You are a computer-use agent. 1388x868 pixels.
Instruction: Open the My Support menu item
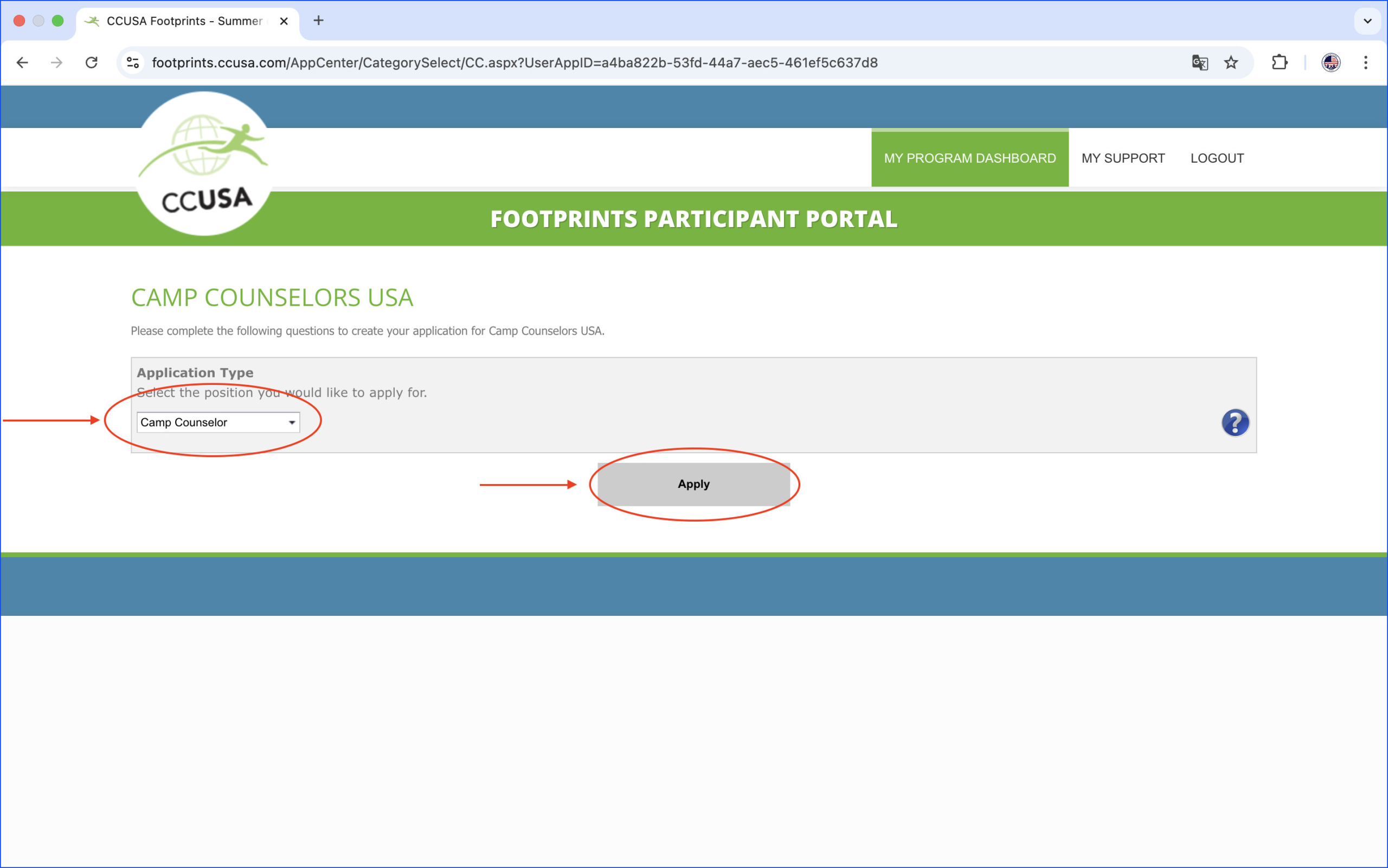point(1123,158)
